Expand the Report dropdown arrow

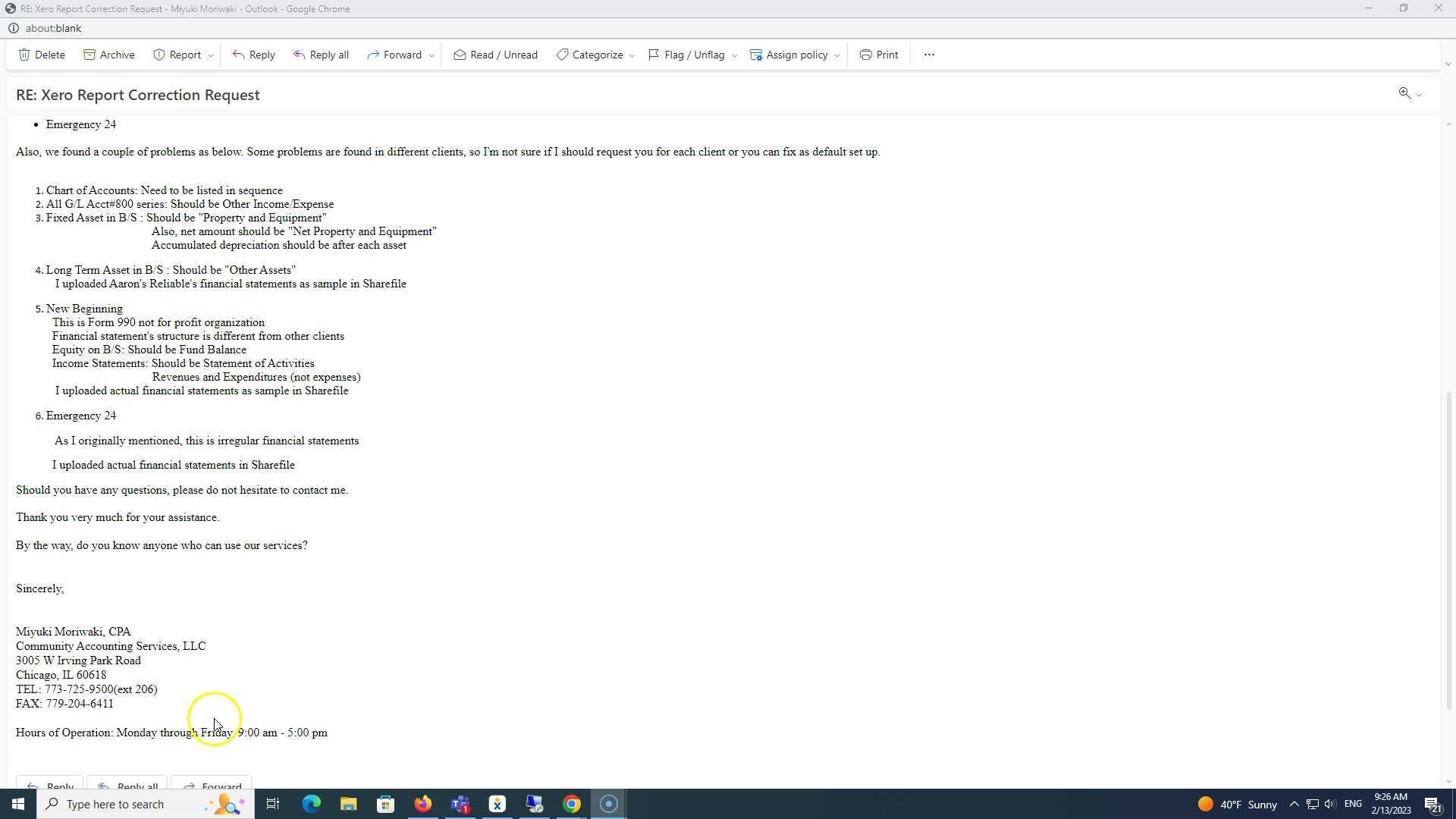211,55
